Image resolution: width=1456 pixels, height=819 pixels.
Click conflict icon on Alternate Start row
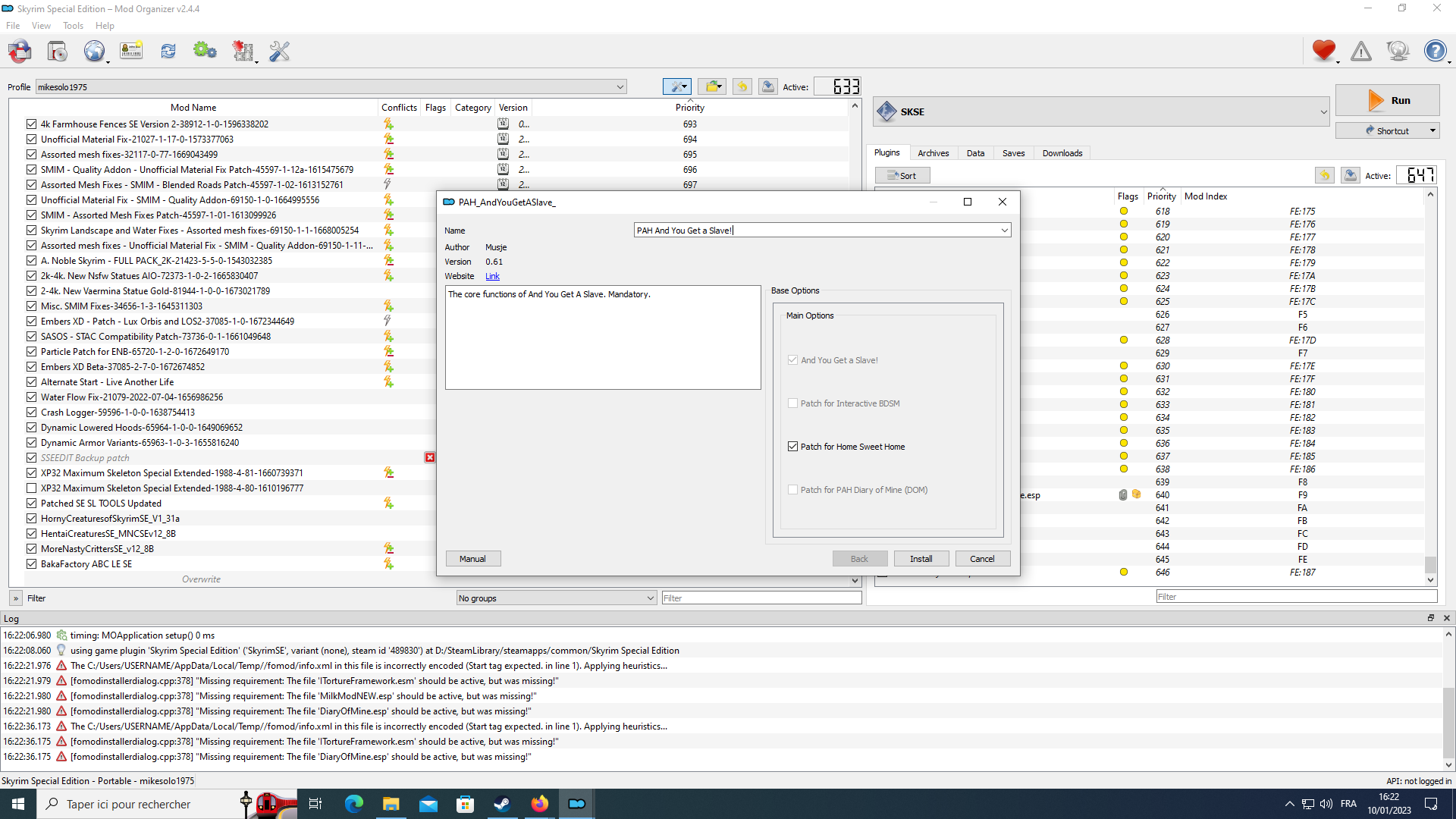coord(388,381)
